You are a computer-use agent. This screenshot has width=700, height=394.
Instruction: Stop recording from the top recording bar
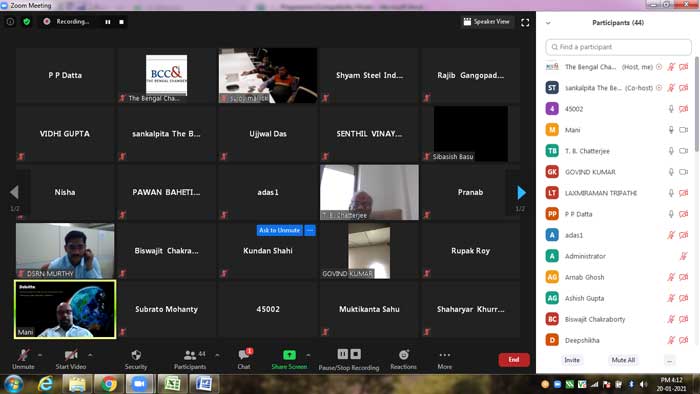click(121, 21)
